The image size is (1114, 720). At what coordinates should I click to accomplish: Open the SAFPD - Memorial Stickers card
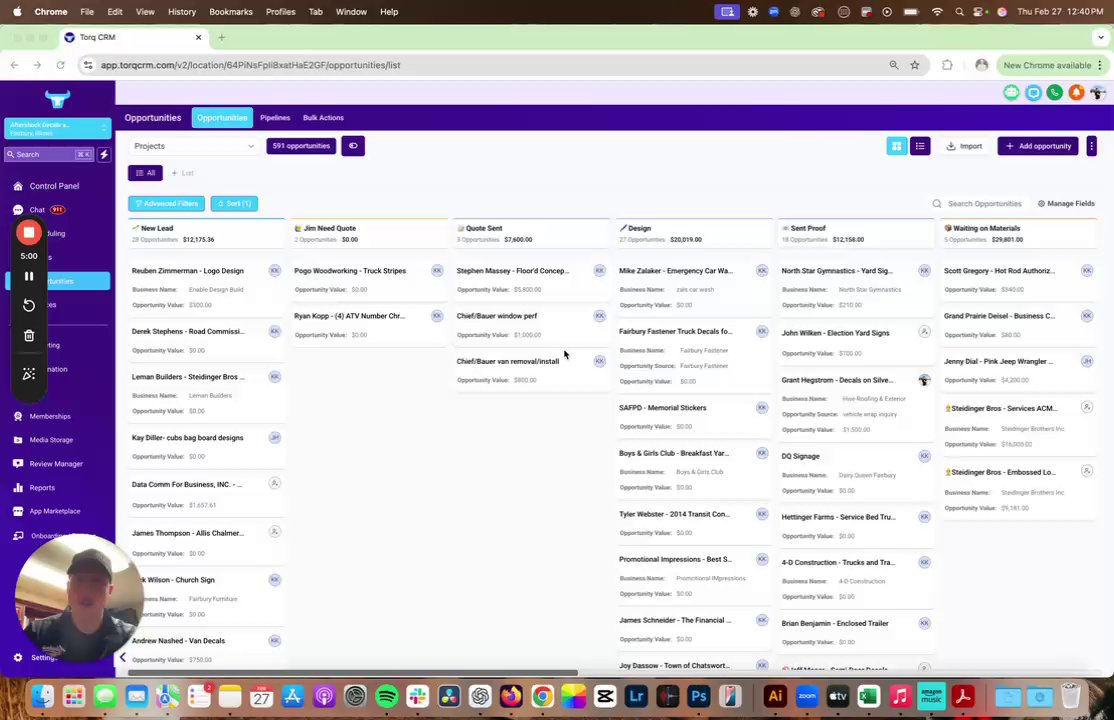694,417
